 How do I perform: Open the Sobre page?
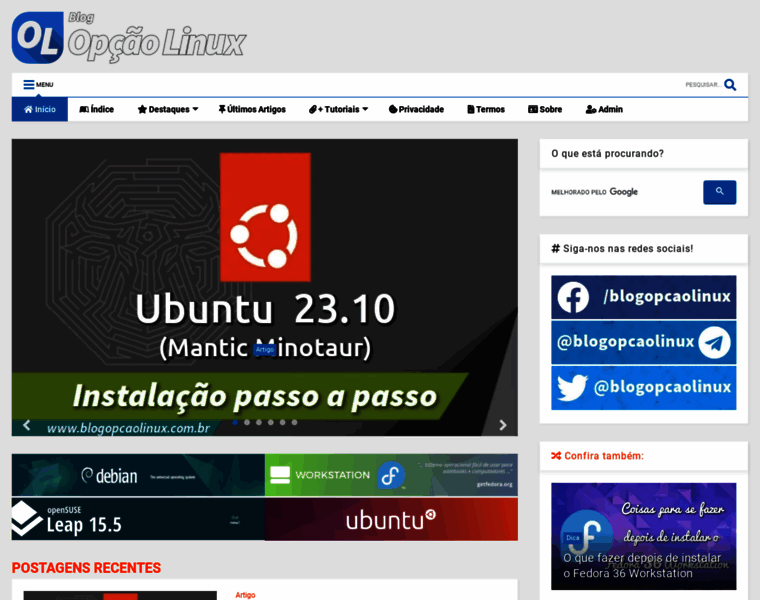(x=545, y=110)
